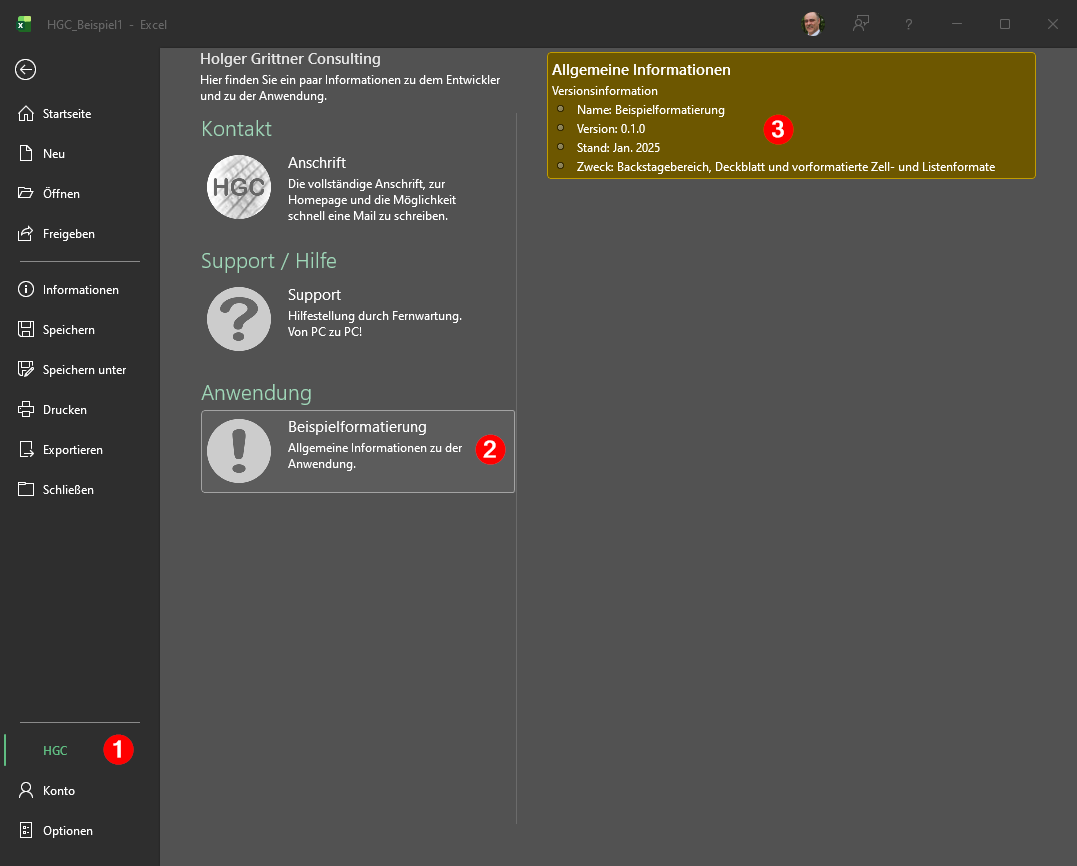
Task: Click the question mark help icon in title bar
Action: (908, 24)
